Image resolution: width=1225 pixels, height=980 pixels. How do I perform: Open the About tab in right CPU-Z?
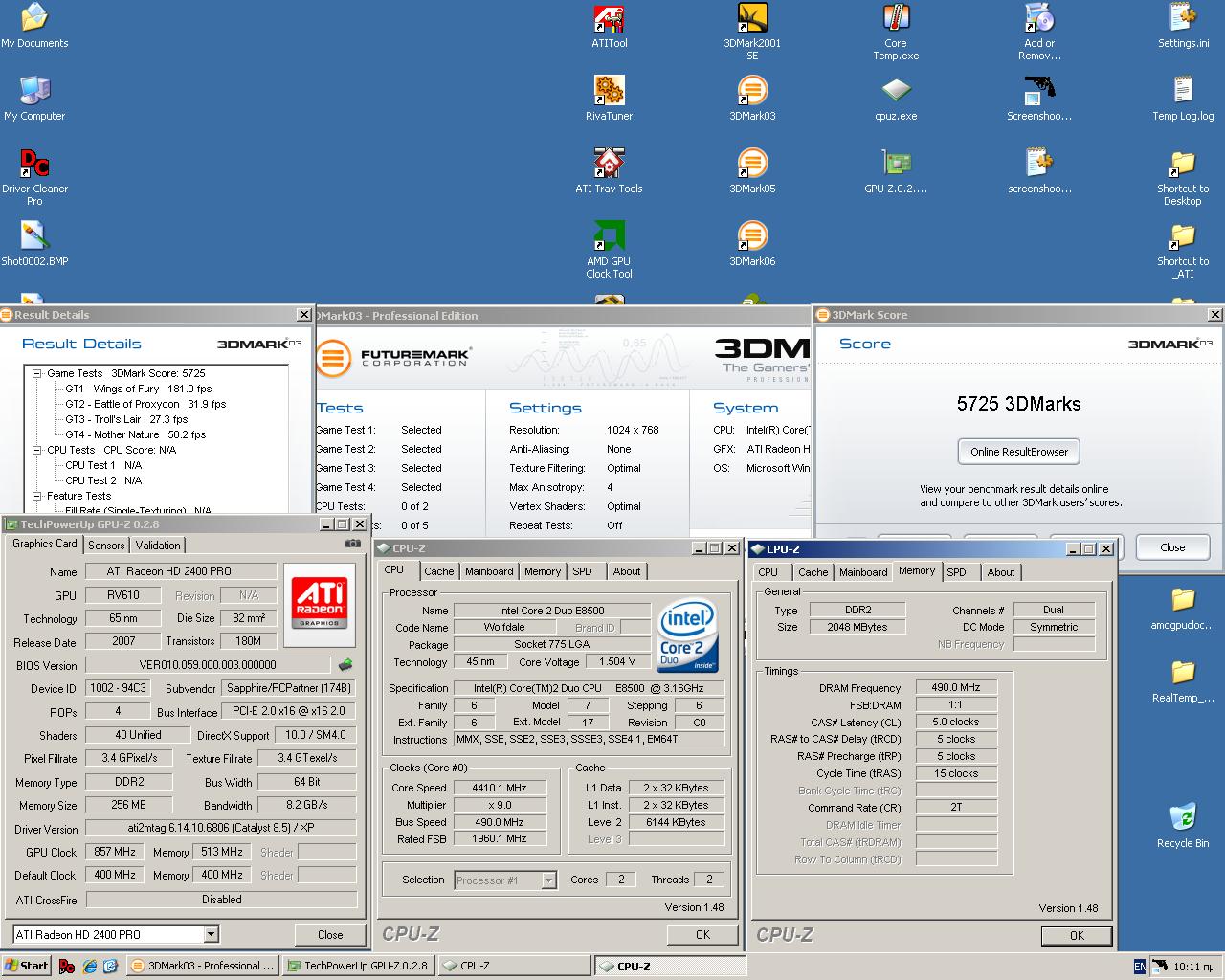(x=1001, y=572)
